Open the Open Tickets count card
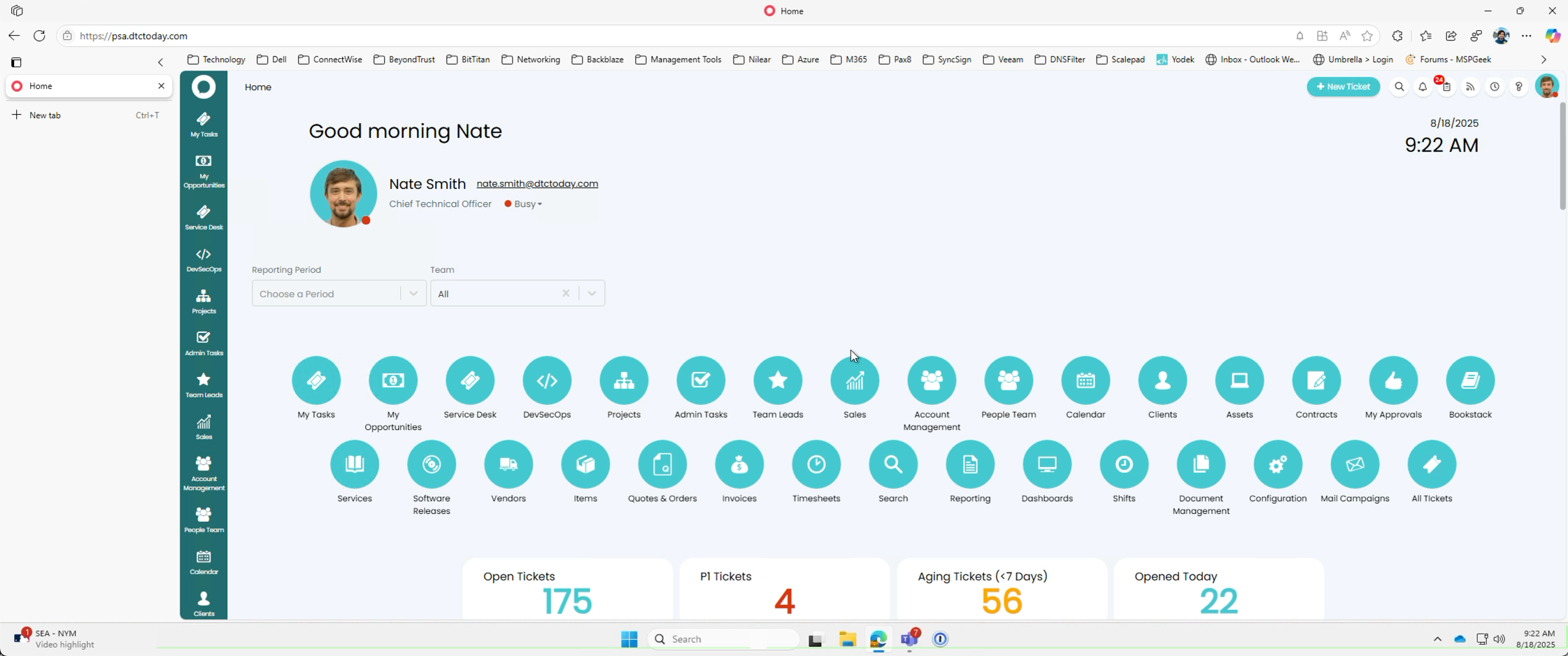Viewport: 1568px width, 656px height. click(567, 589)
